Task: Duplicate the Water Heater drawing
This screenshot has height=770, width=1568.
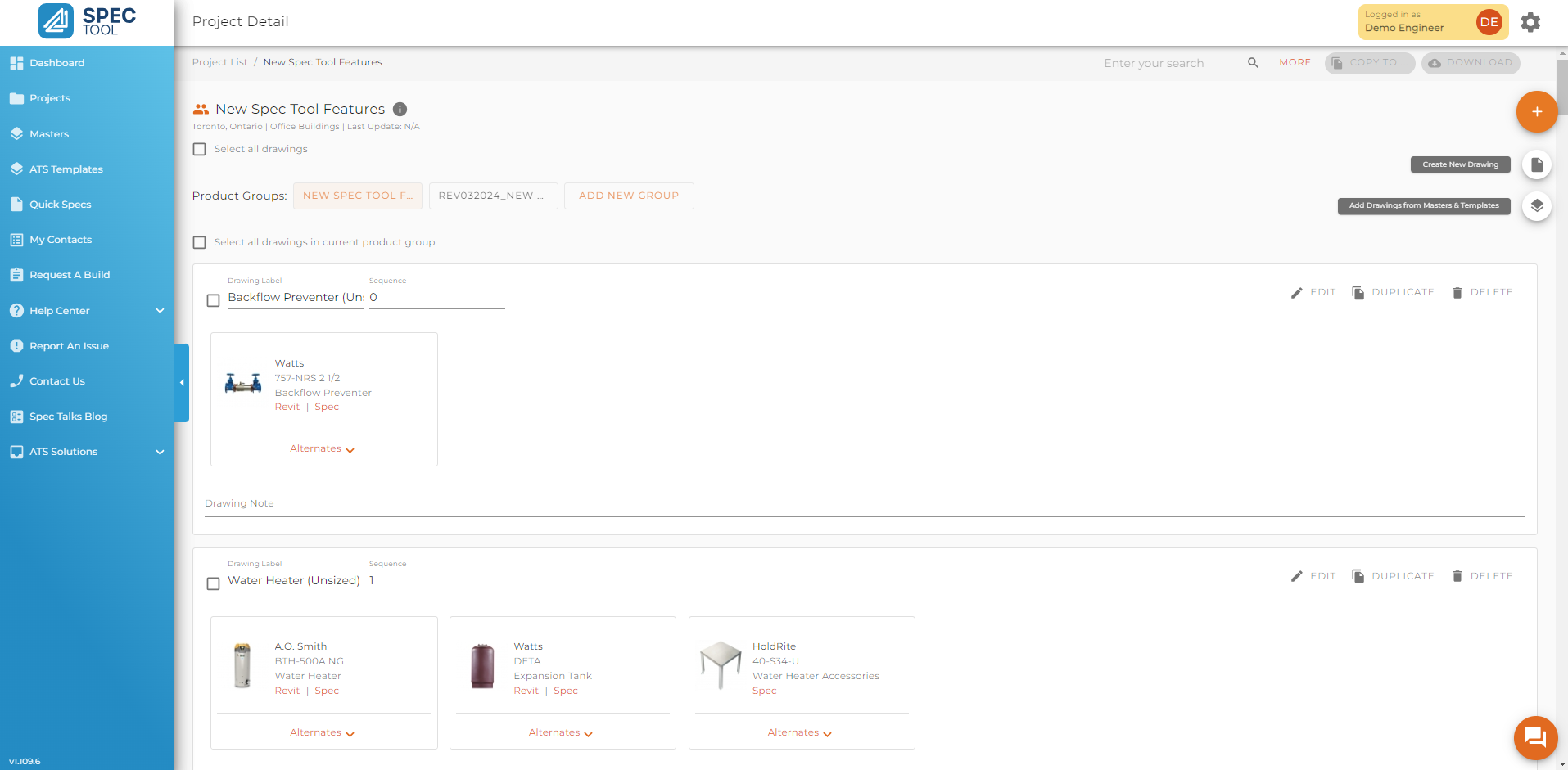Action: coord(1393,576)
